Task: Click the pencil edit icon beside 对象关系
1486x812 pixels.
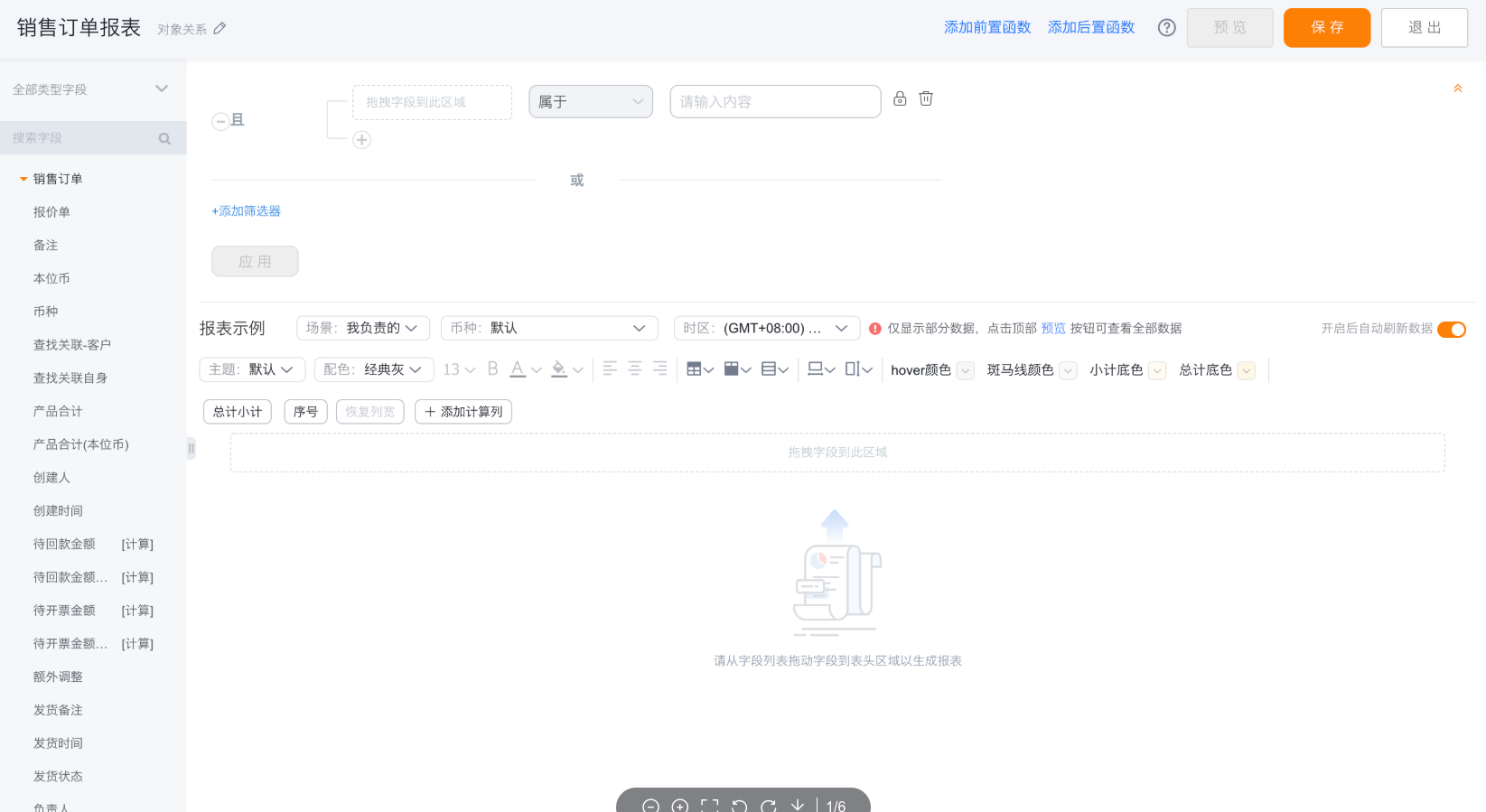Action: (220, 29)
